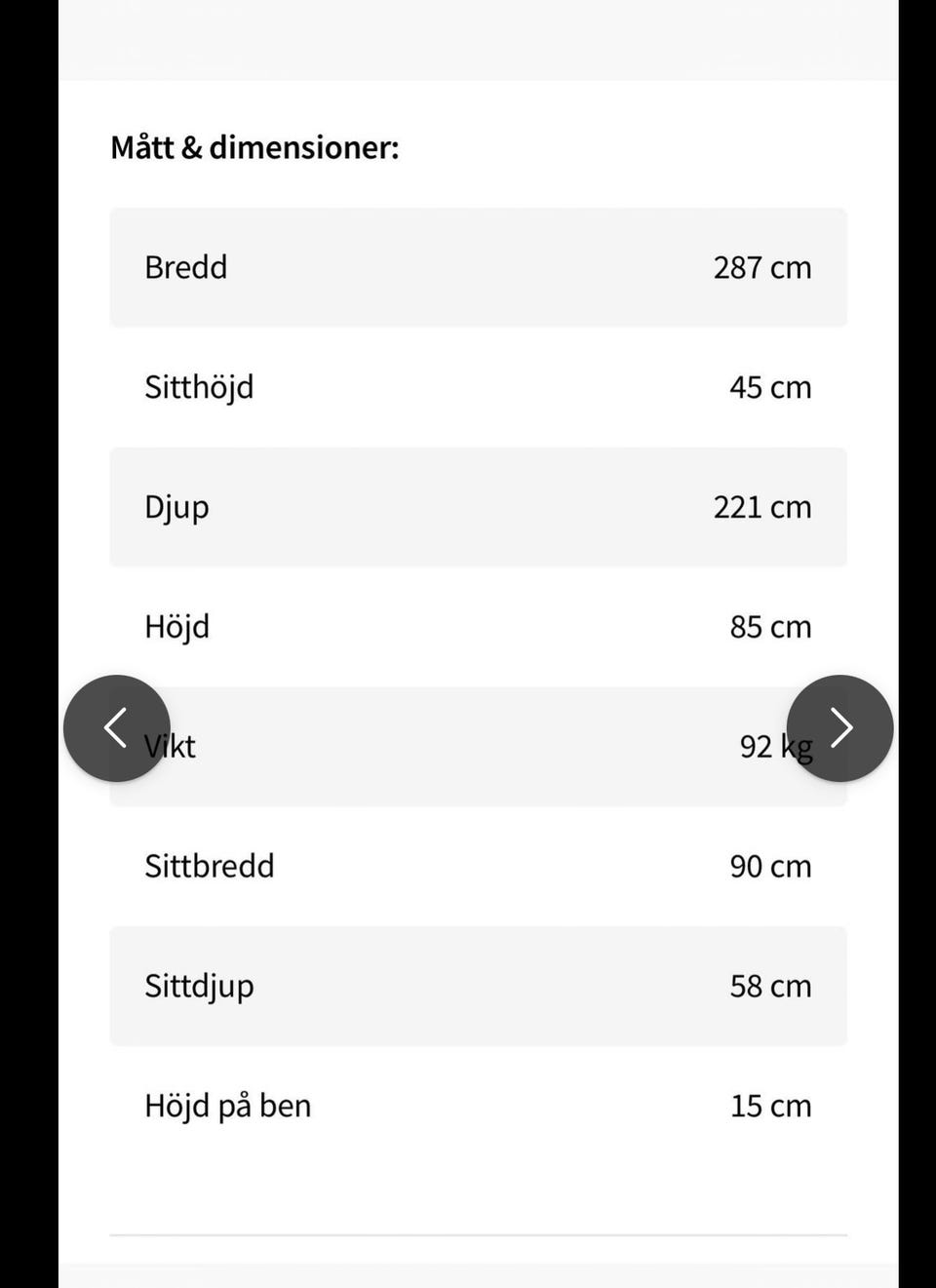Click the Mått & dimensioner heading
Image resolution: width=936 pixels, height=1288 pixels.
(254, 147)
